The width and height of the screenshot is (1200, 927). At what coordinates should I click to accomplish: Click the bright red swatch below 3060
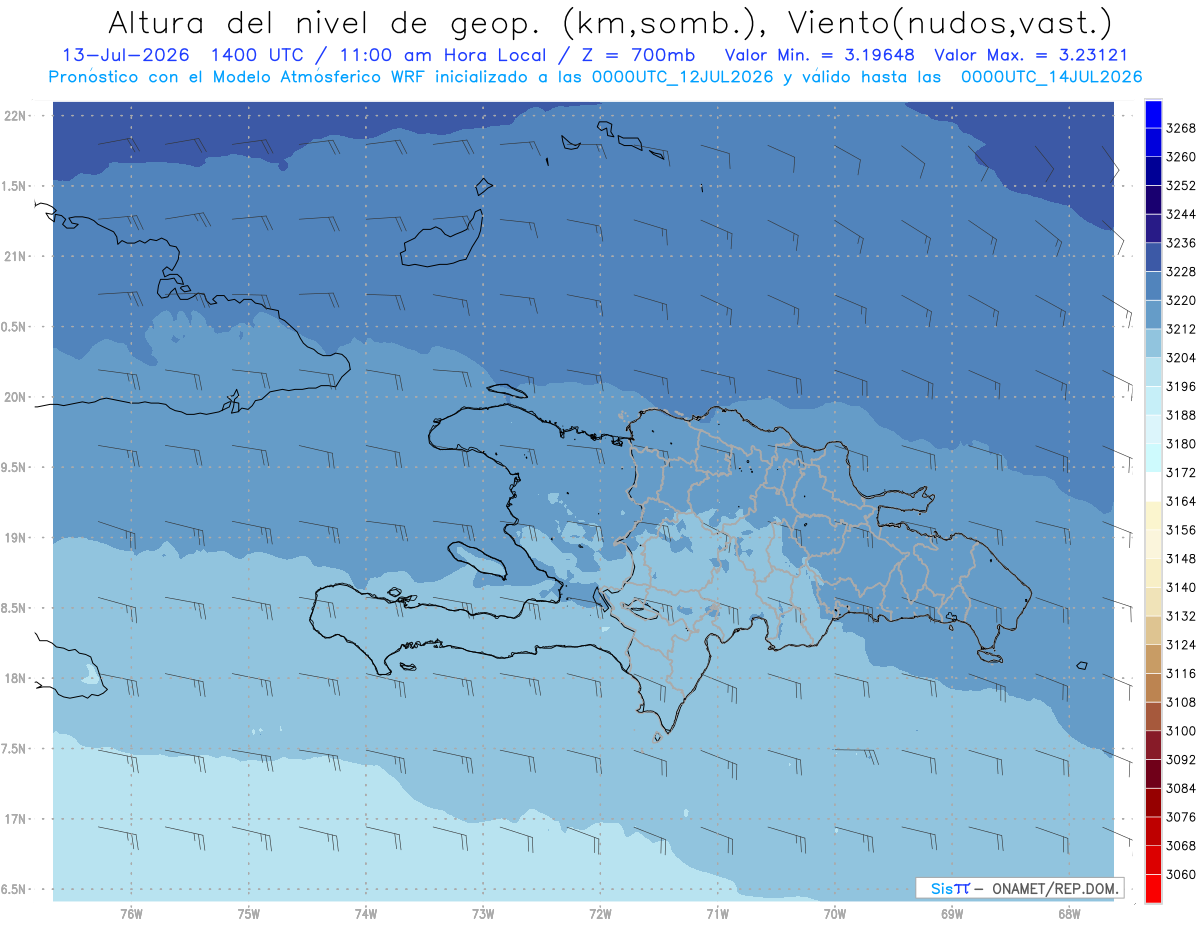tap(1153, 888)
